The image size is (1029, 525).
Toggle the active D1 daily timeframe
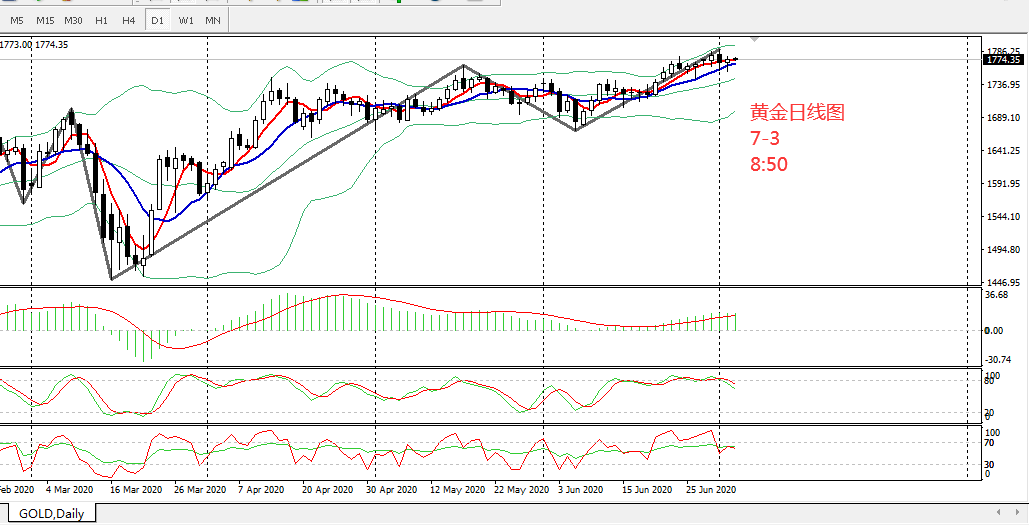point(157,20)
